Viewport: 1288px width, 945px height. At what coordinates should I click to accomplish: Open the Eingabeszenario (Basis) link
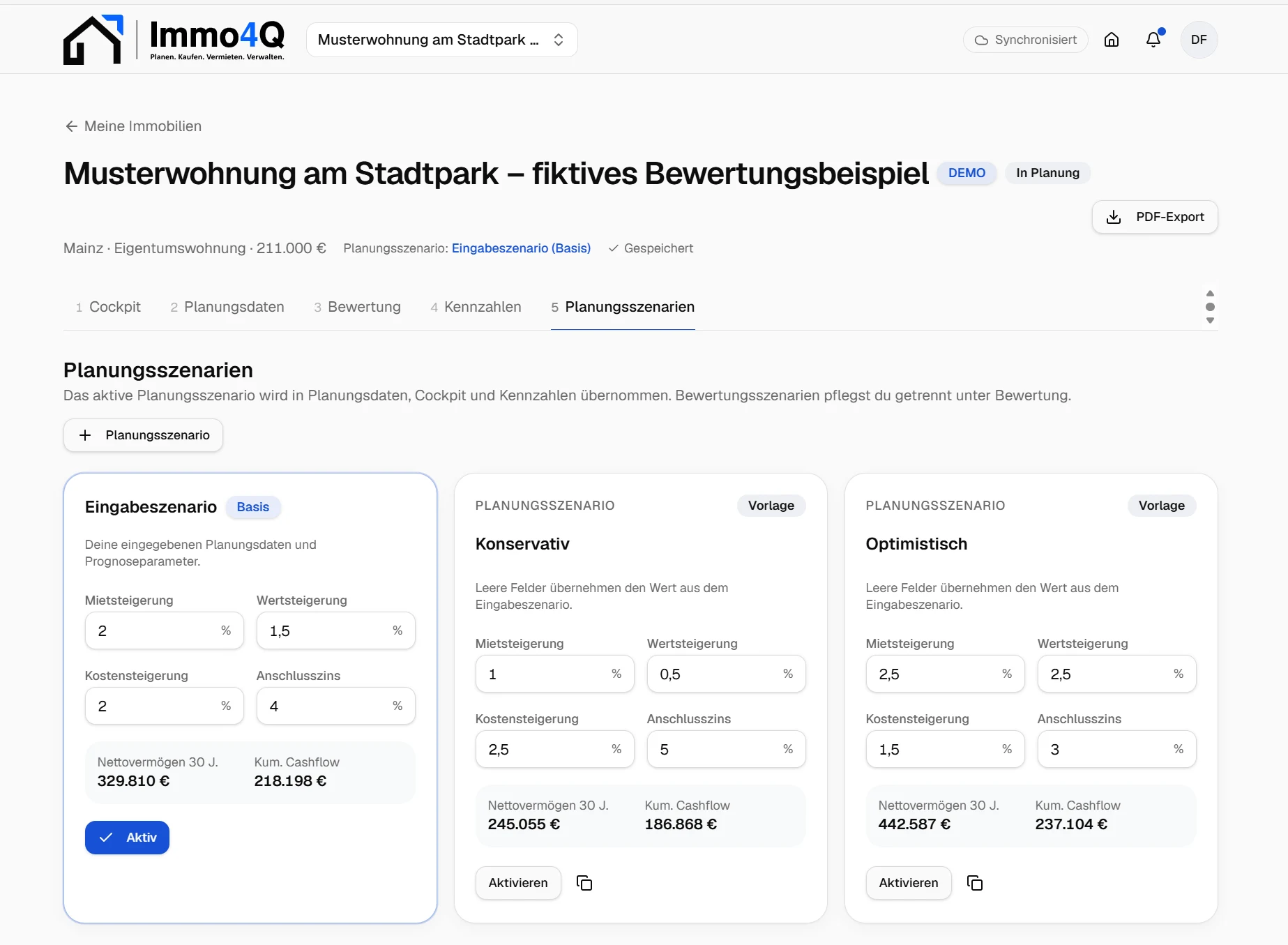tap(521, 248)
